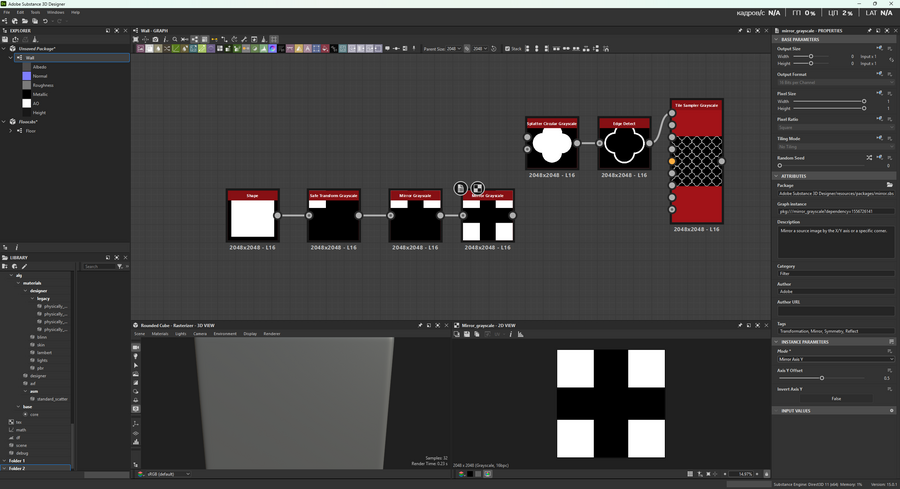Open the Mode dropdown showing Mirror Axis Y

pyautogui.click(x=835, y=359)
